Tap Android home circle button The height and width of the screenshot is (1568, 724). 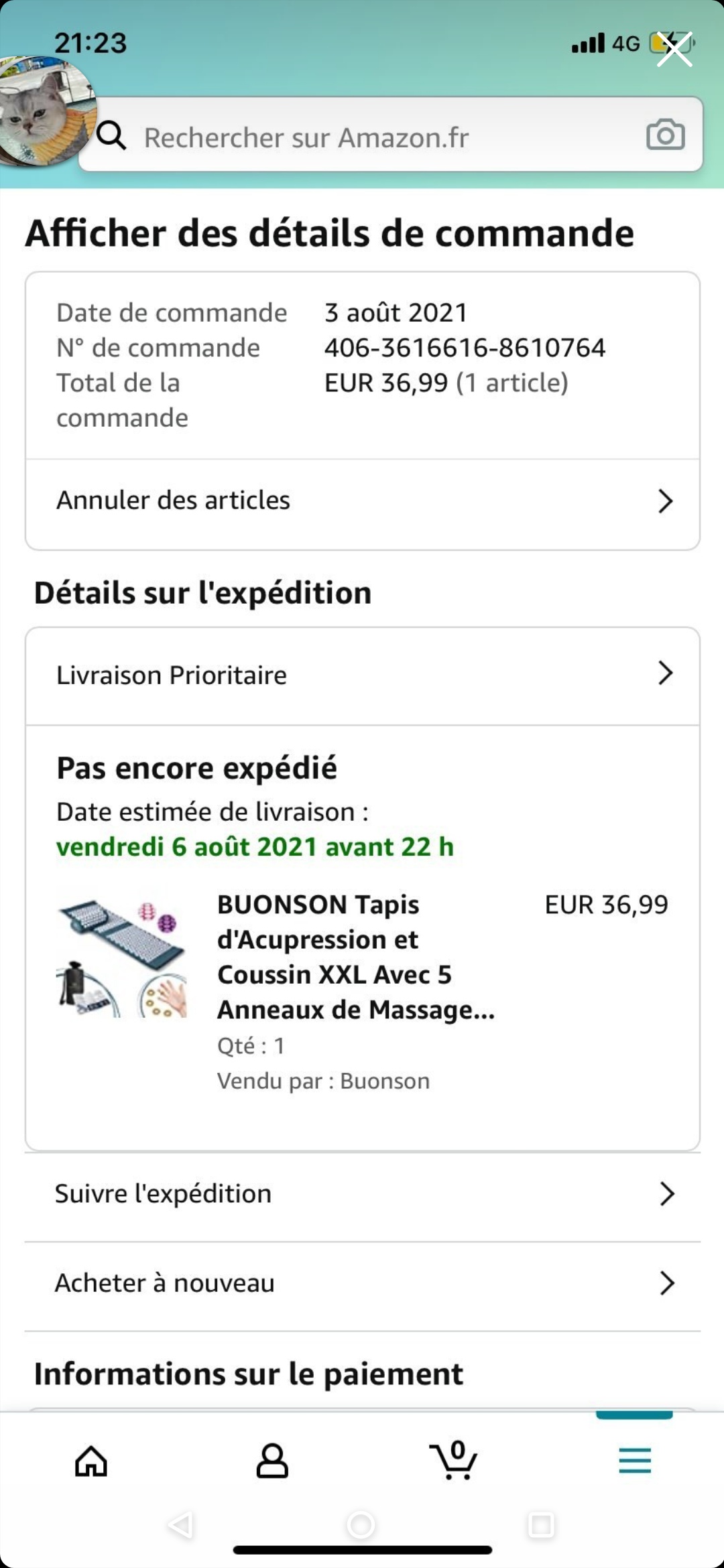point(361,1525)
